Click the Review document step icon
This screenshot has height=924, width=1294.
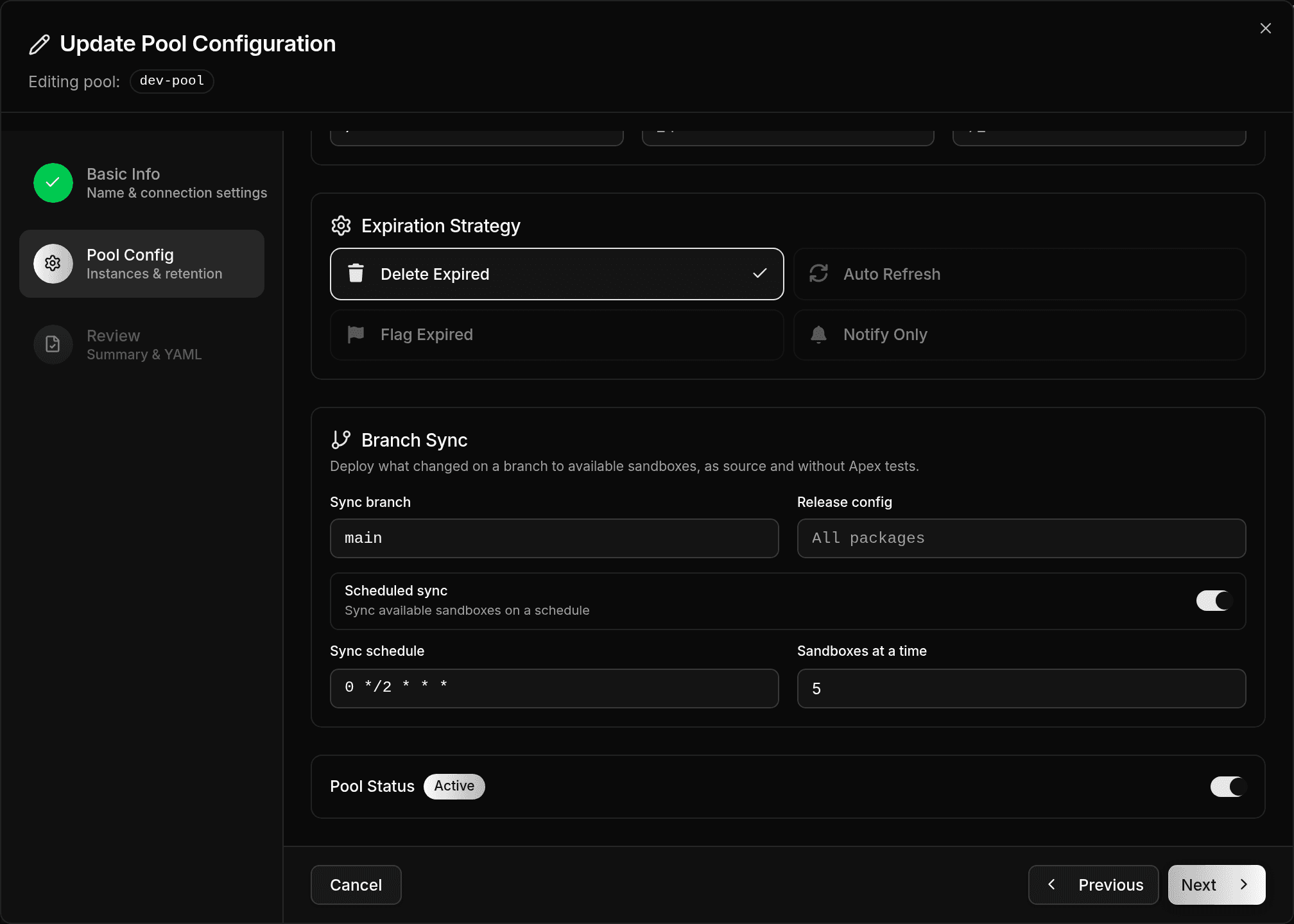[53, 345]
